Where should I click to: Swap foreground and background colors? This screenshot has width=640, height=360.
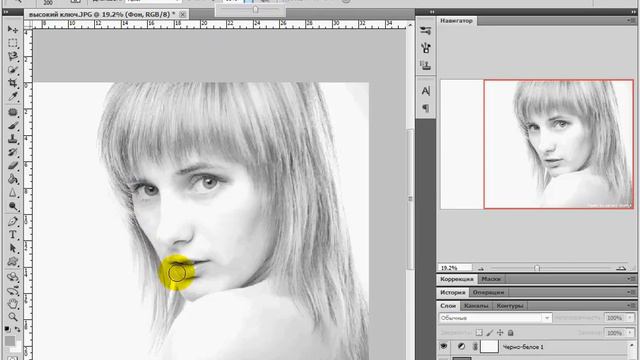coord(18,329)
